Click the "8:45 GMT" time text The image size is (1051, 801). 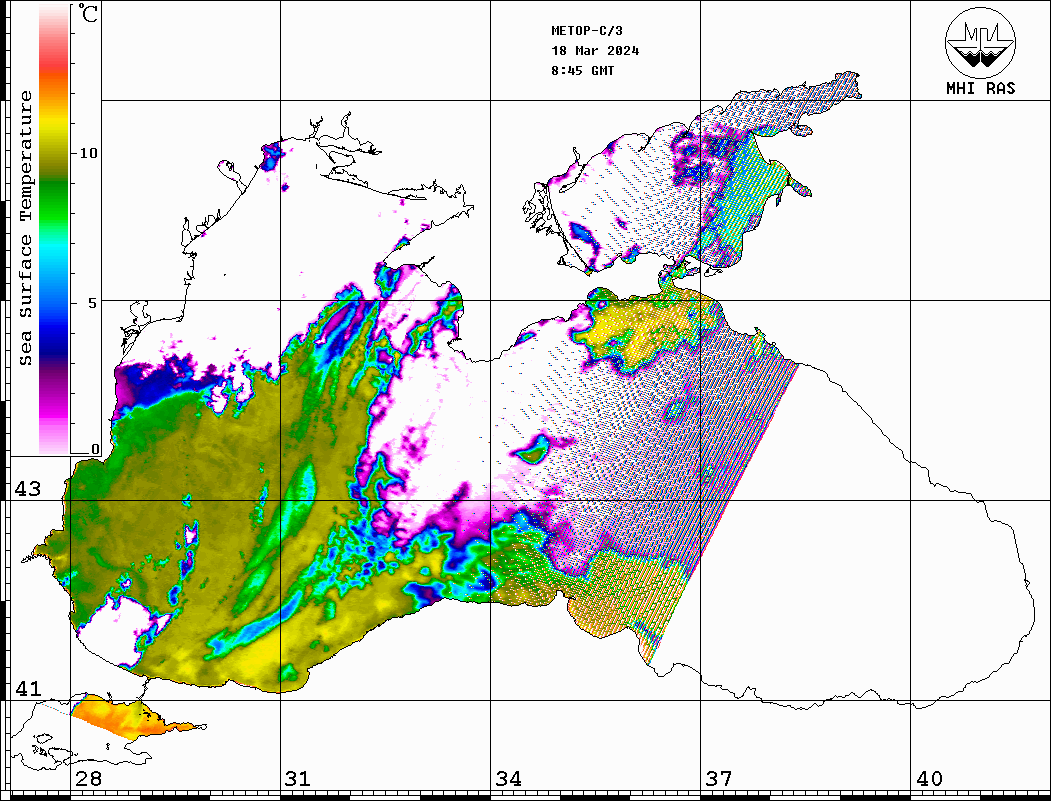(x=583, y=71)
